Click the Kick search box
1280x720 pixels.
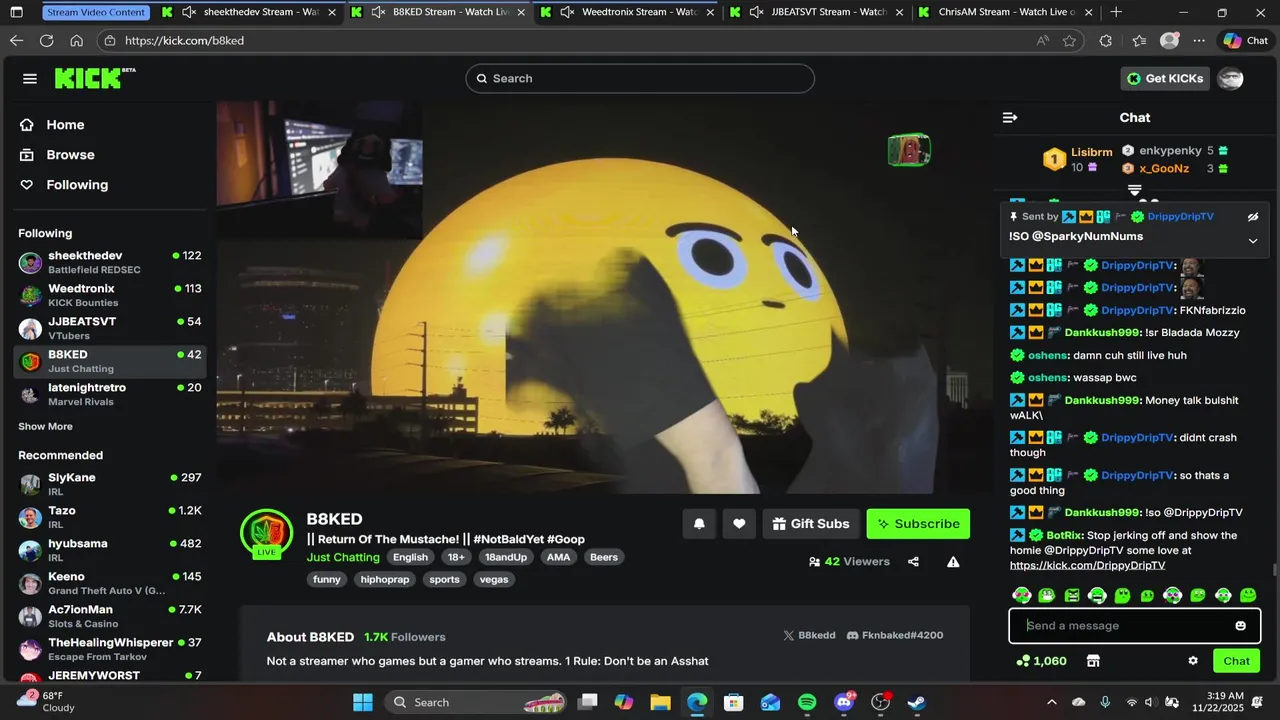tap(640, 78)
